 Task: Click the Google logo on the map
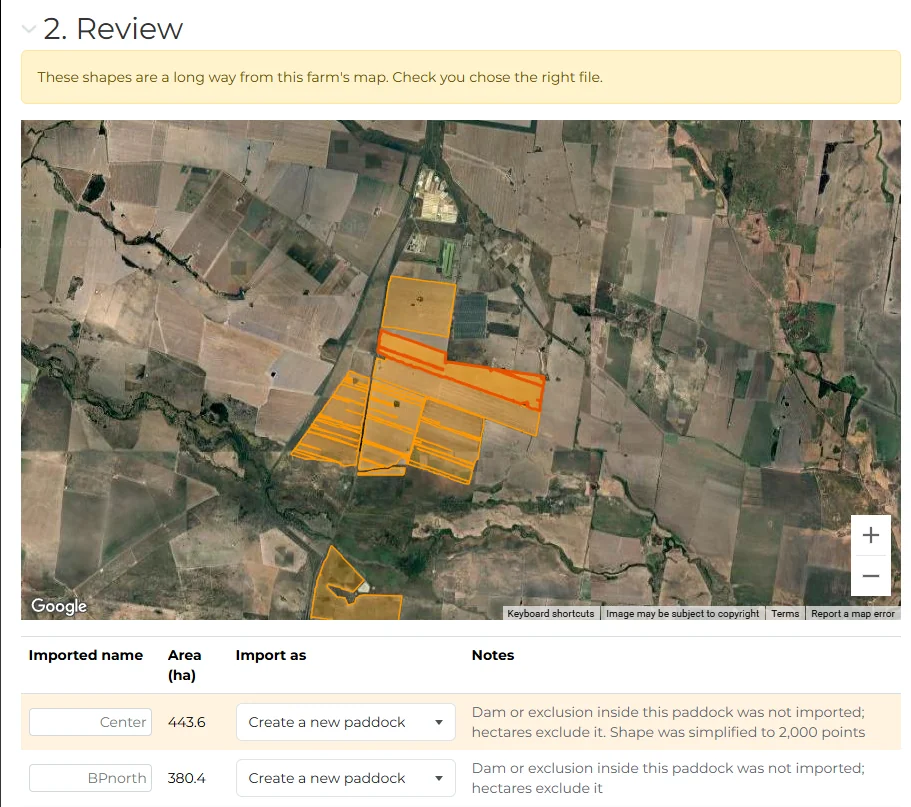click(59, 606)
